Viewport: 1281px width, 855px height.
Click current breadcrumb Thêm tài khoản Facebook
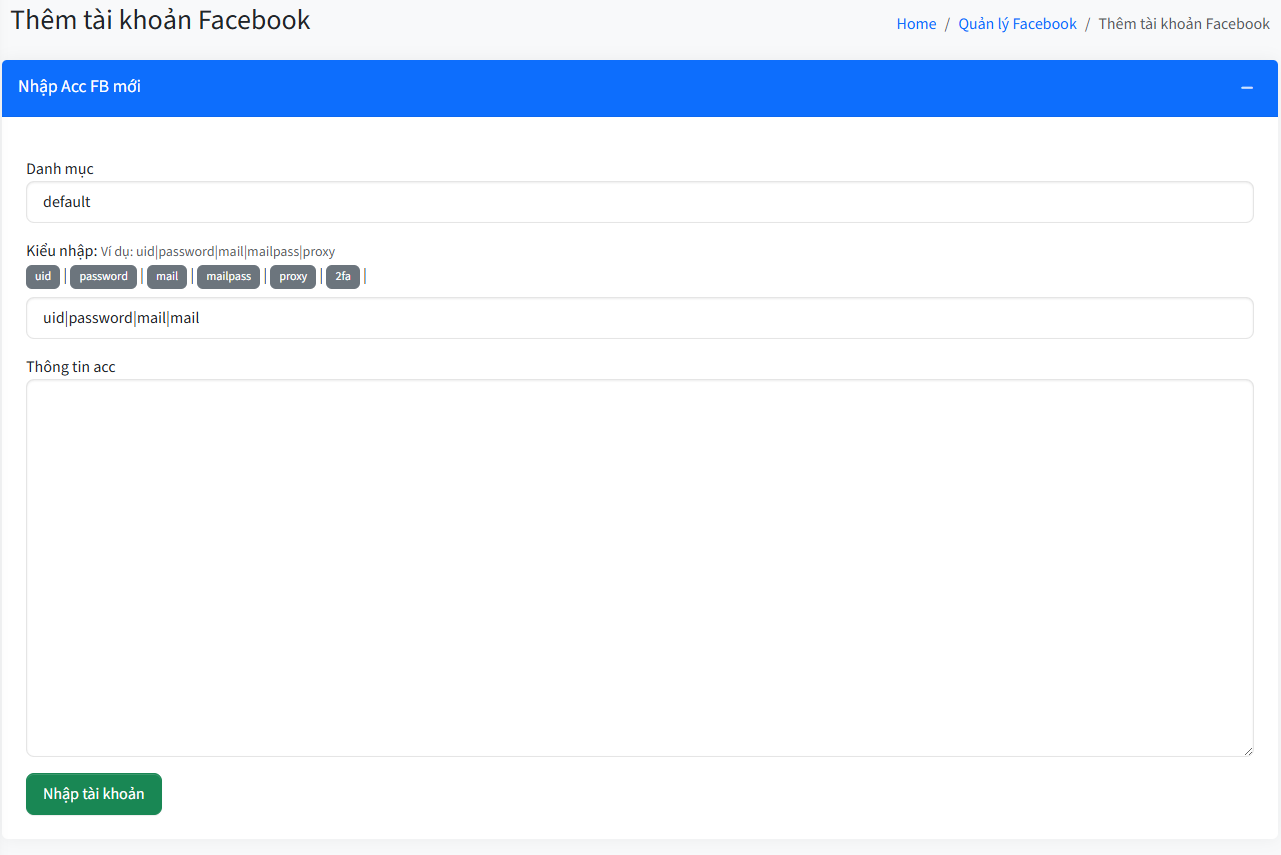[1184, 24]
